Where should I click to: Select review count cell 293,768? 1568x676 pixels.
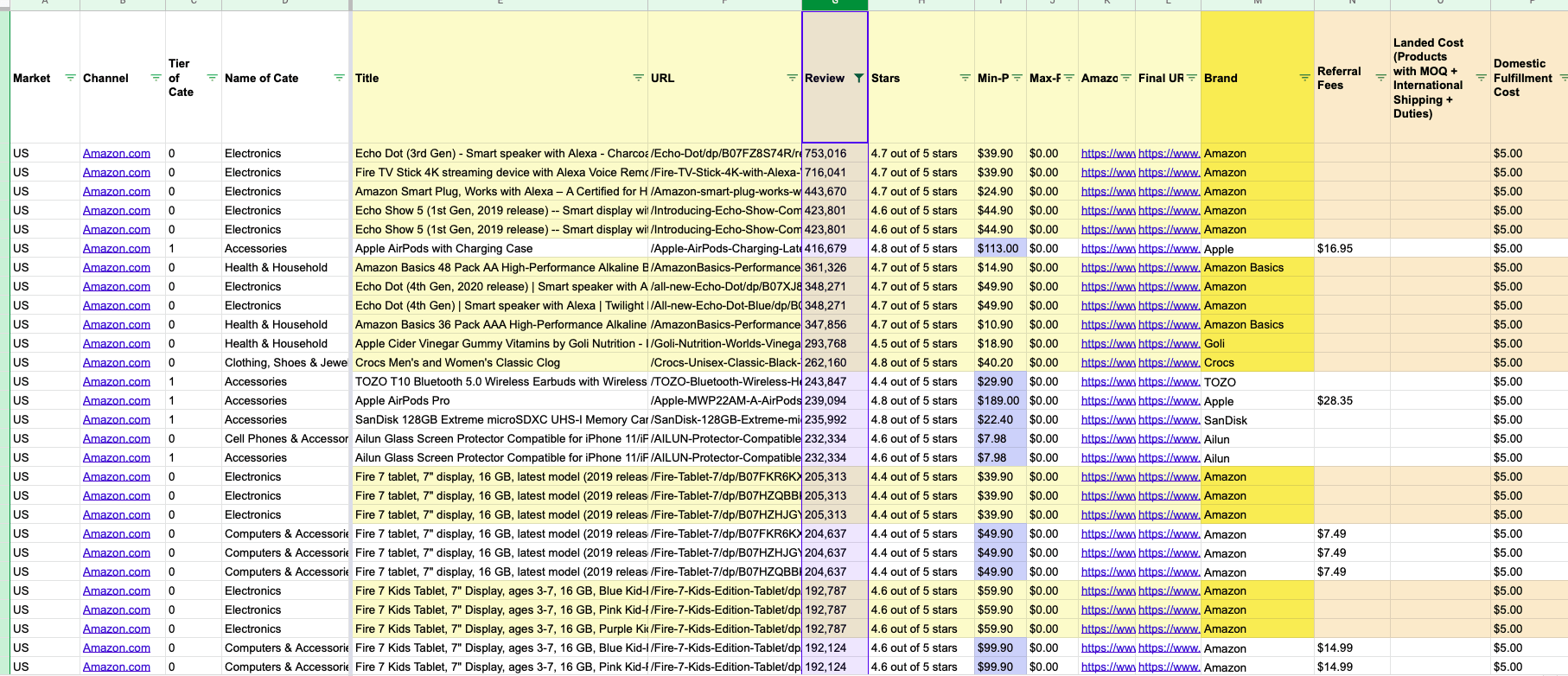tap(835, 344)
